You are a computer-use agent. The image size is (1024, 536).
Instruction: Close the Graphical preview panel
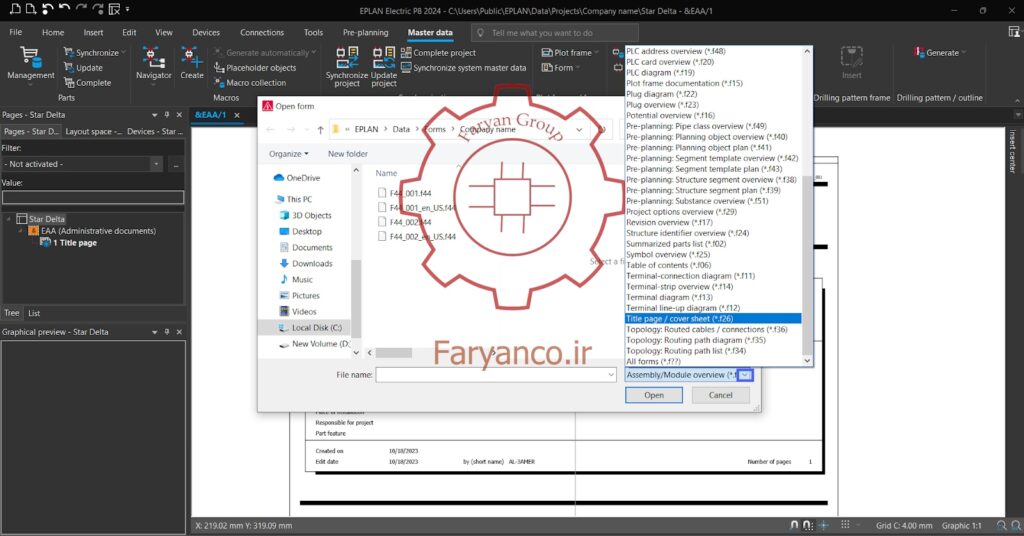(x=179, y=332)
